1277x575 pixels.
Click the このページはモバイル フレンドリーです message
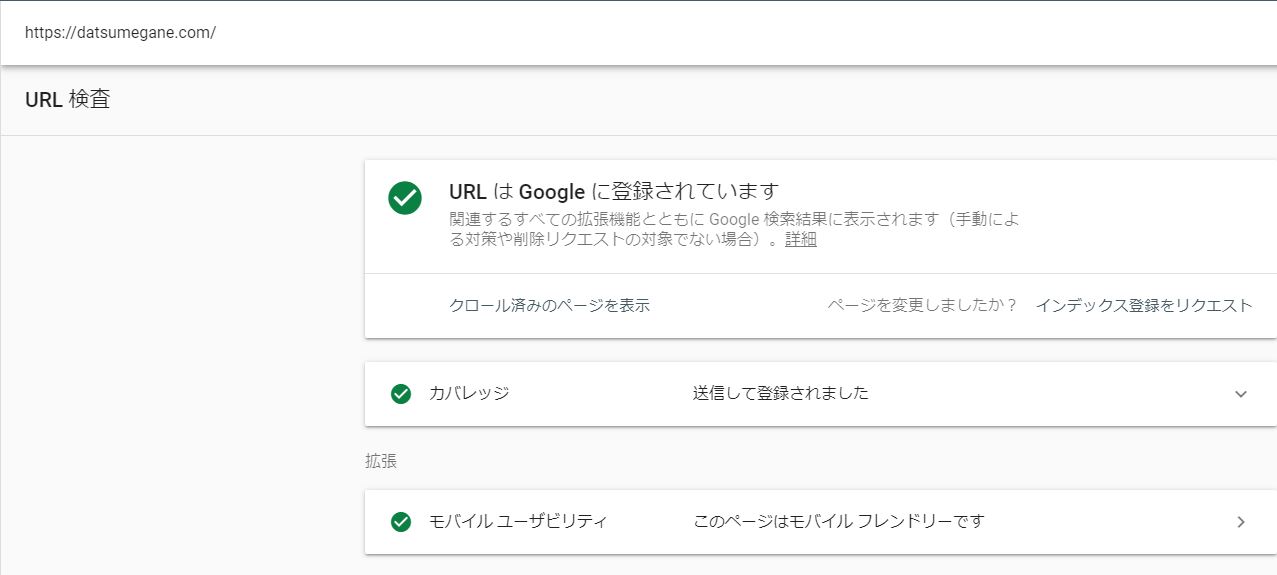(x=839, y=522)
